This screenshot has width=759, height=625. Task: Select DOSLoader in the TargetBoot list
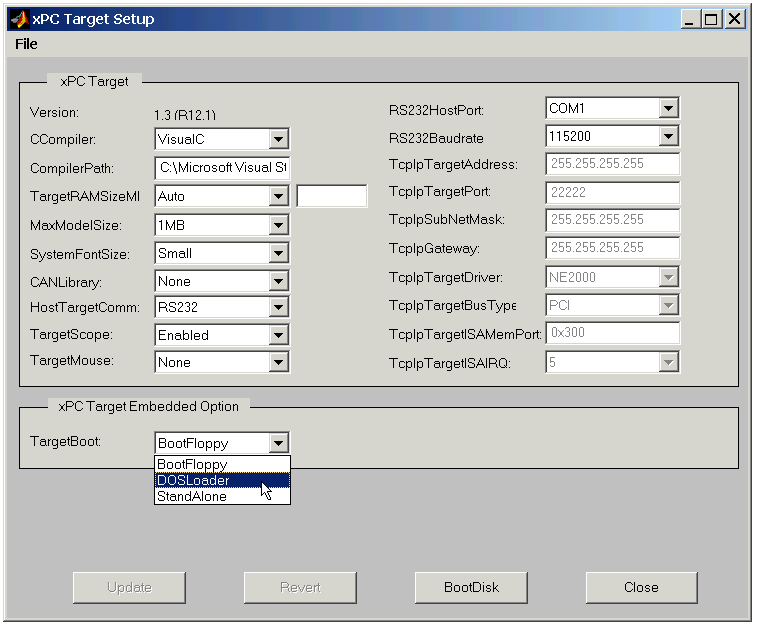coord(222,480)
